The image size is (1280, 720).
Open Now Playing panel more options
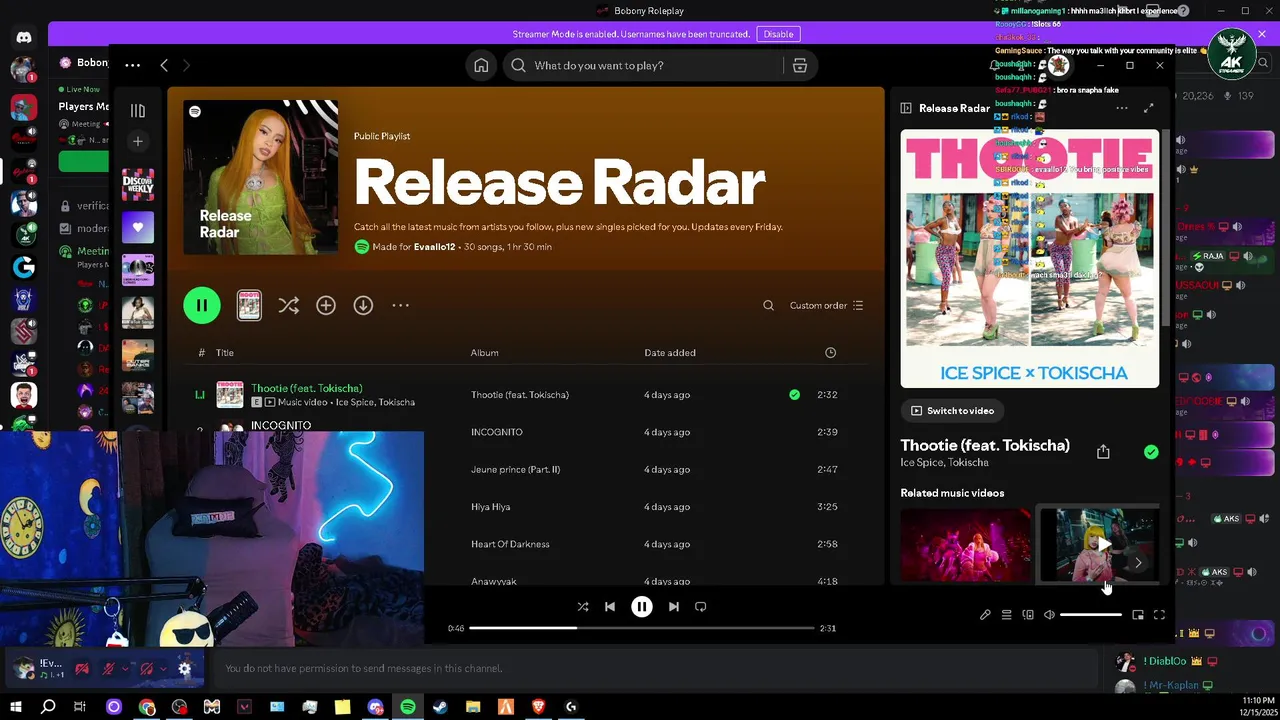(1122, 108)
